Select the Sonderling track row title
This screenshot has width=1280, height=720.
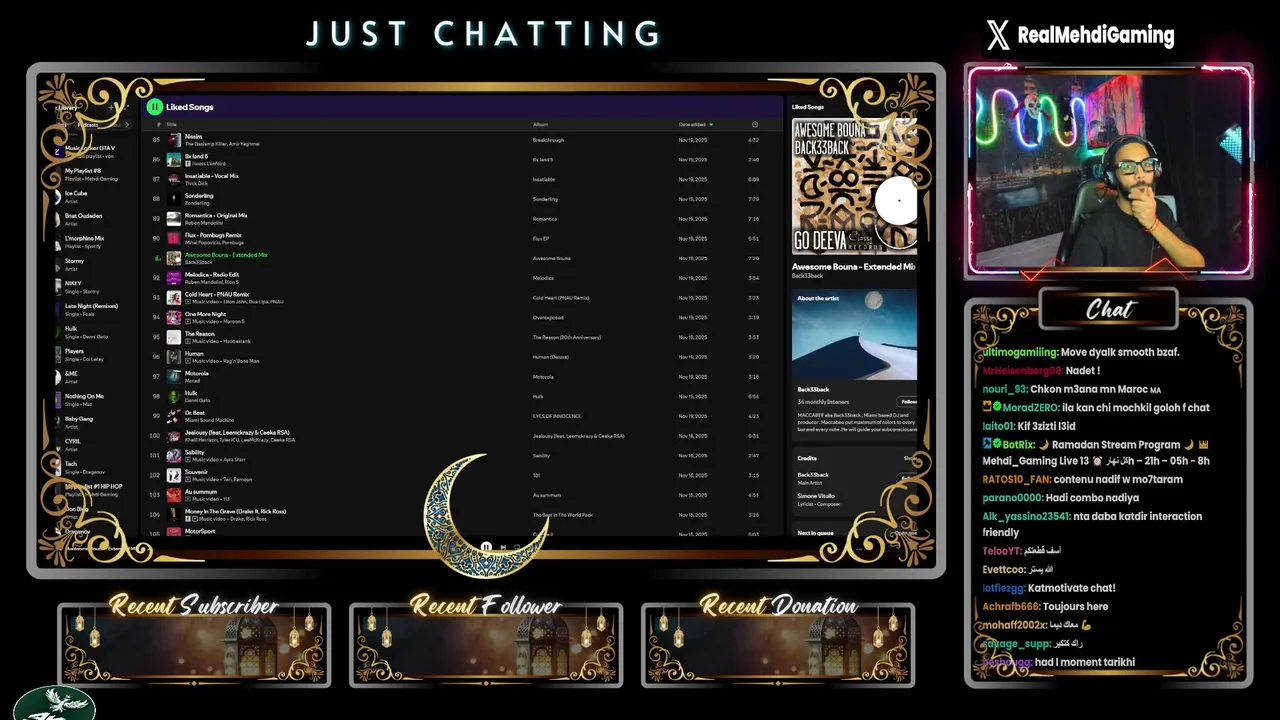click(x=199, y=196)
